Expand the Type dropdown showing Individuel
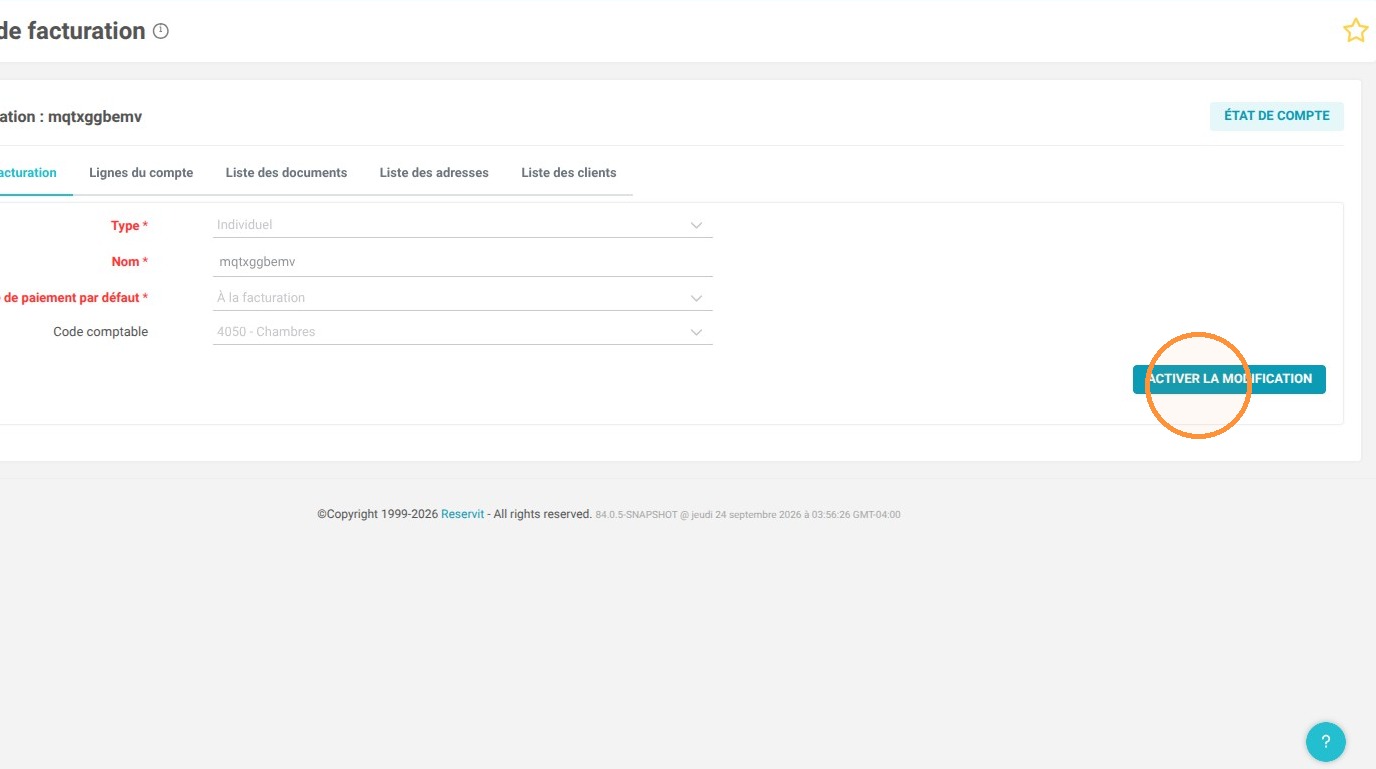This screenshot has height=769, width=1376. 463,225
